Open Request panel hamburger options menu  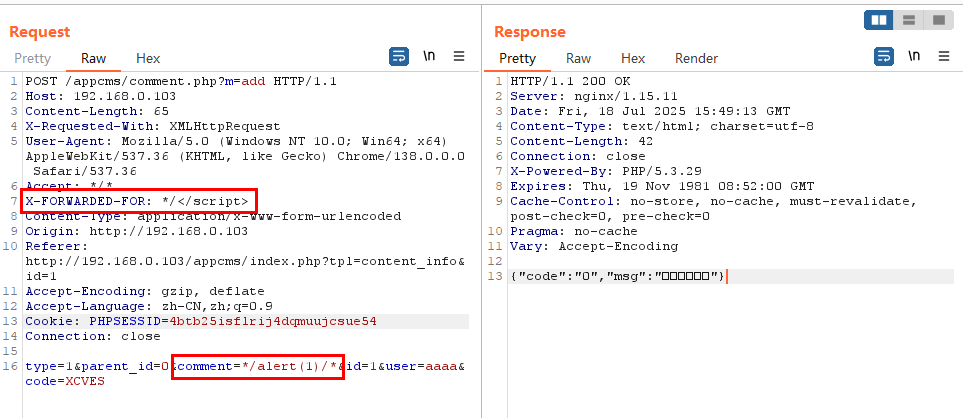[459, 56]
